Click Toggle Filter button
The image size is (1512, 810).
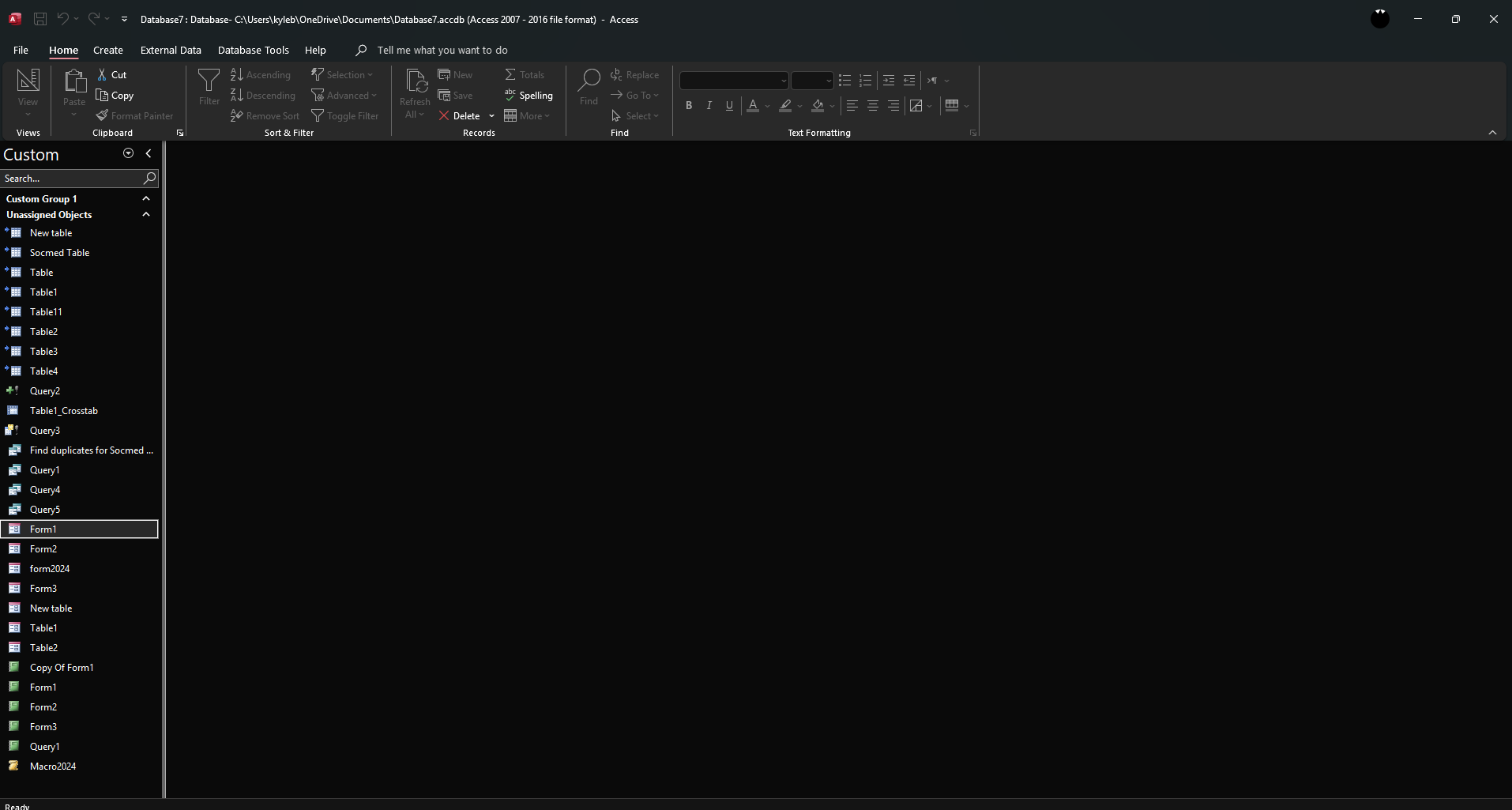click(344, 115)
